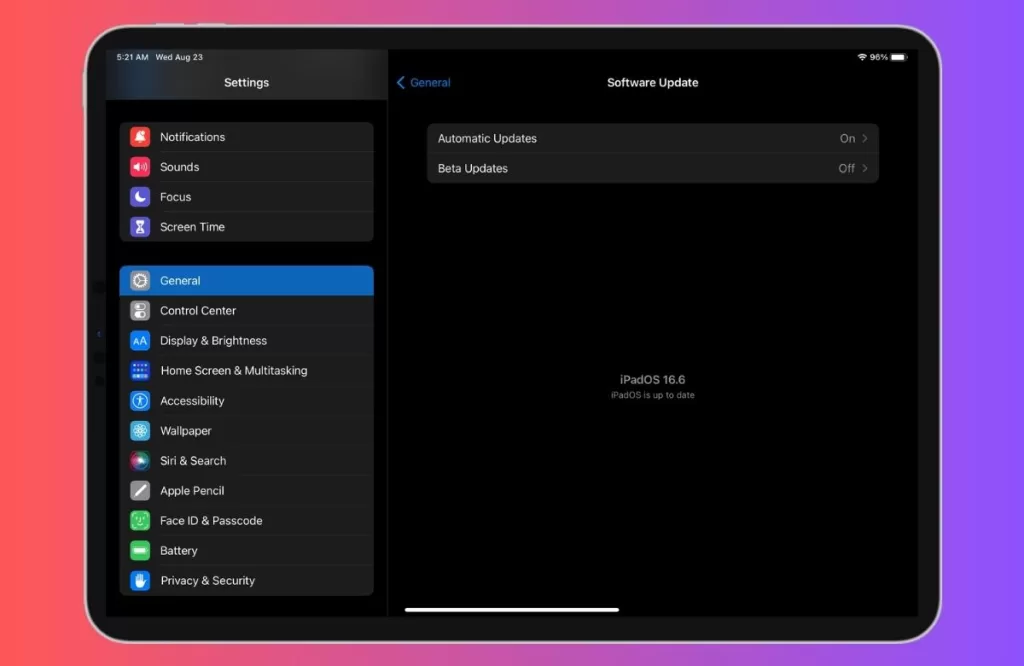Select the Focus label

tap(176, 197)
